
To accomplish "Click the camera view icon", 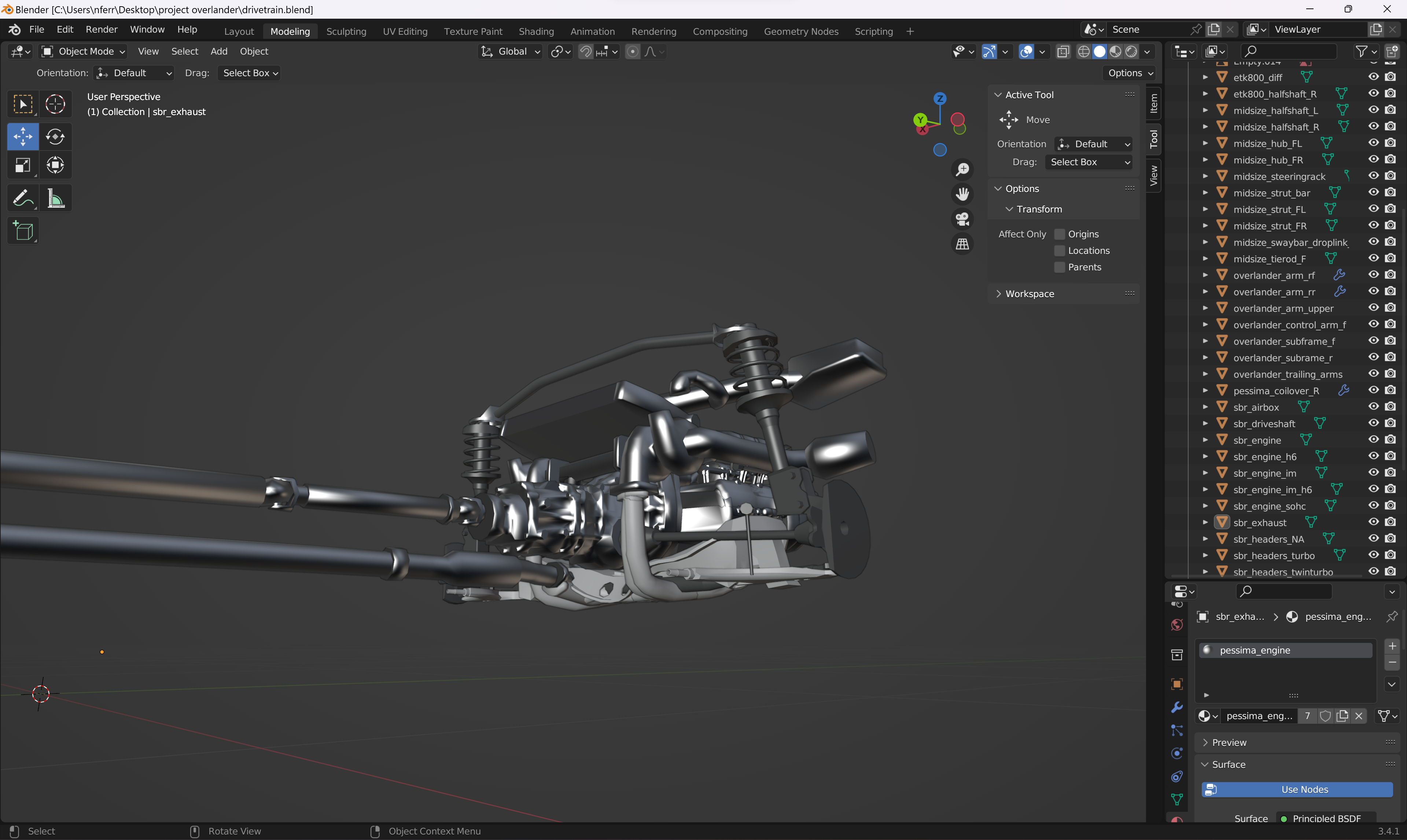I will click(962, 219).
